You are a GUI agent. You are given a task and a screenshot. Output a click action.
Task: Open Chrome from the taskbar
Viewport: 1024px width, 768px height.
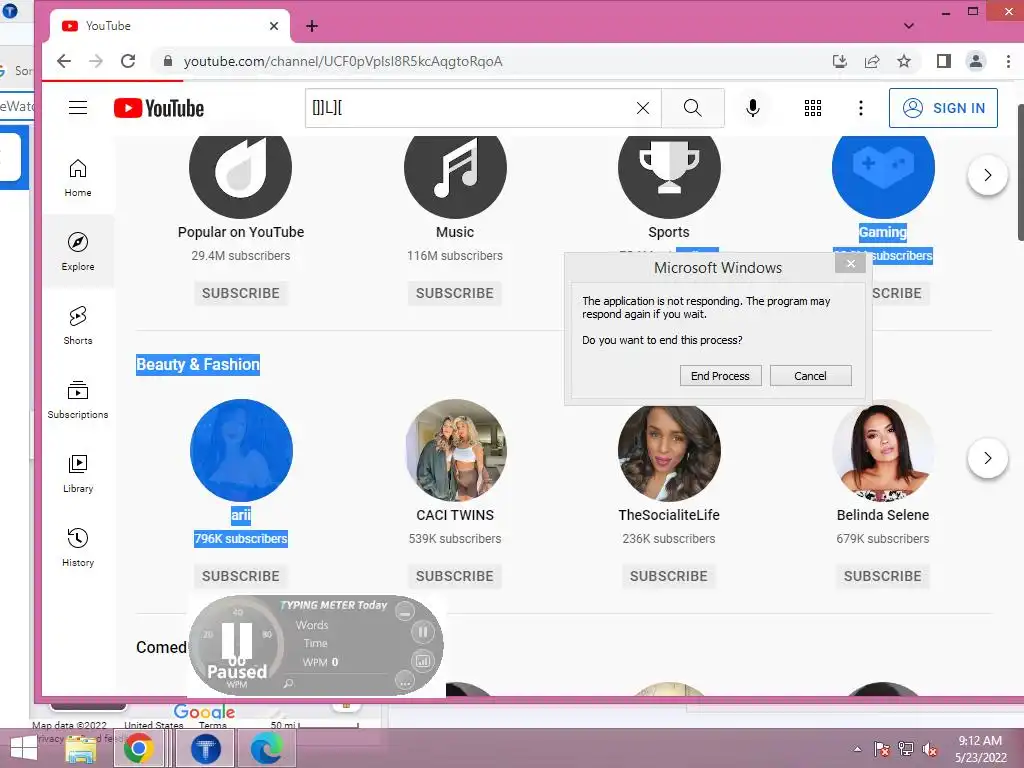click(138, 748)
